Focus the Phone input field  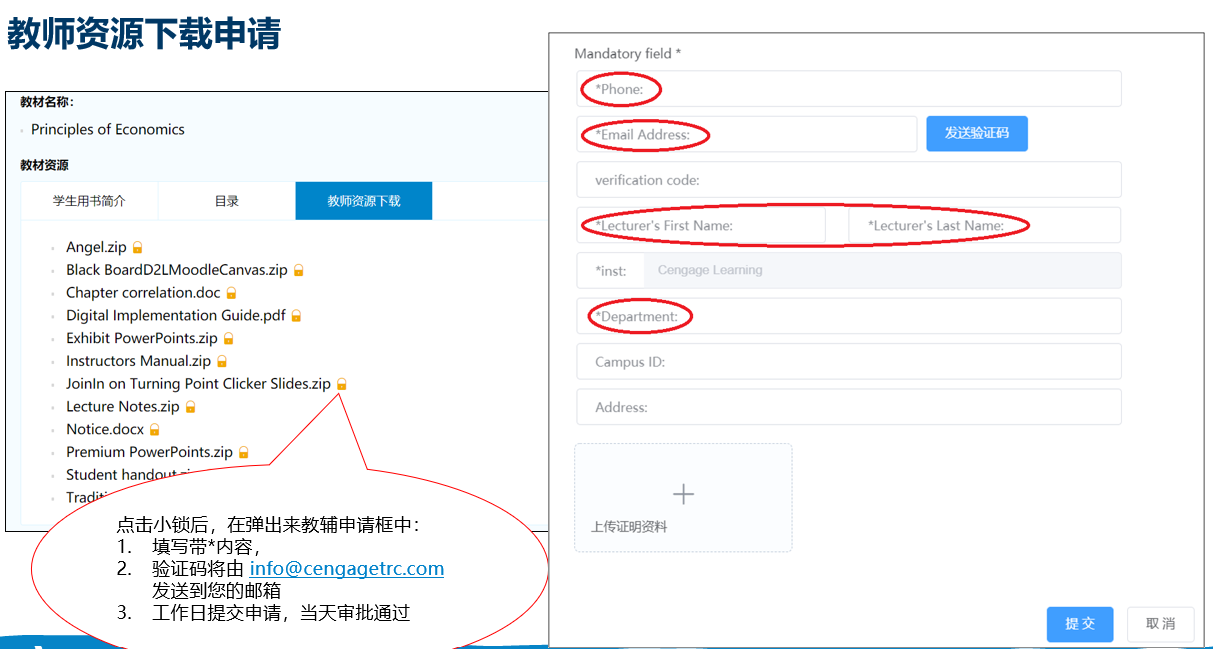pos(848,89)
